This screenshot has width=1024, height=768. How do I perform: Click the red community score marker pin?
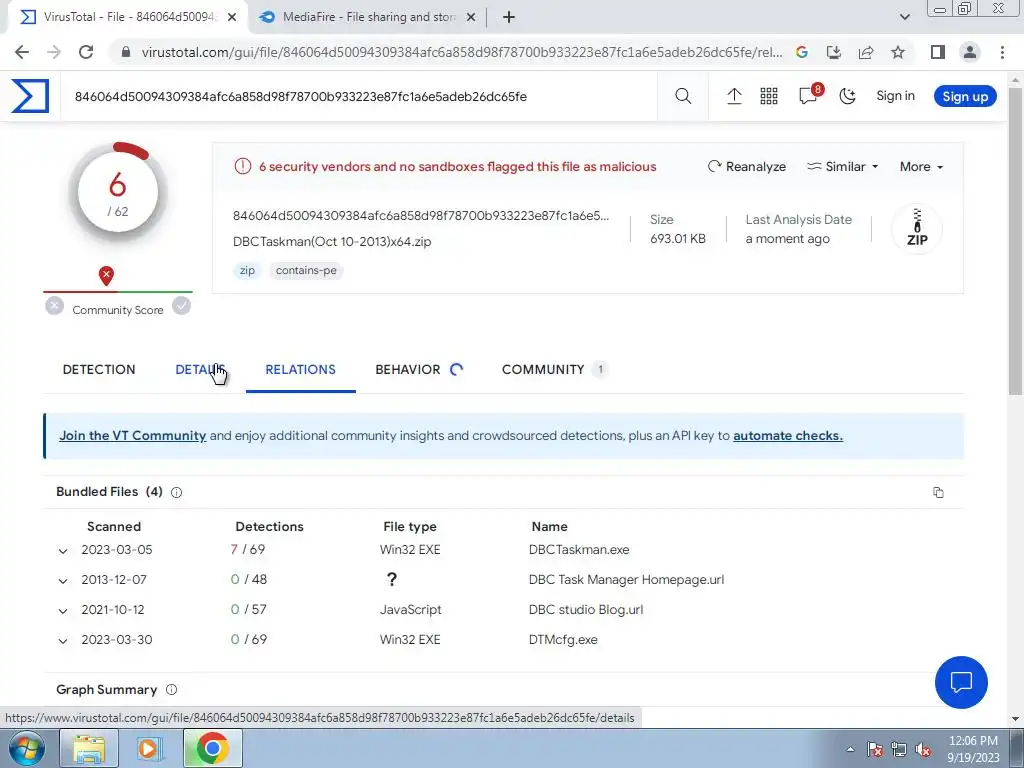pyautogui.click(x=106, y=276)
